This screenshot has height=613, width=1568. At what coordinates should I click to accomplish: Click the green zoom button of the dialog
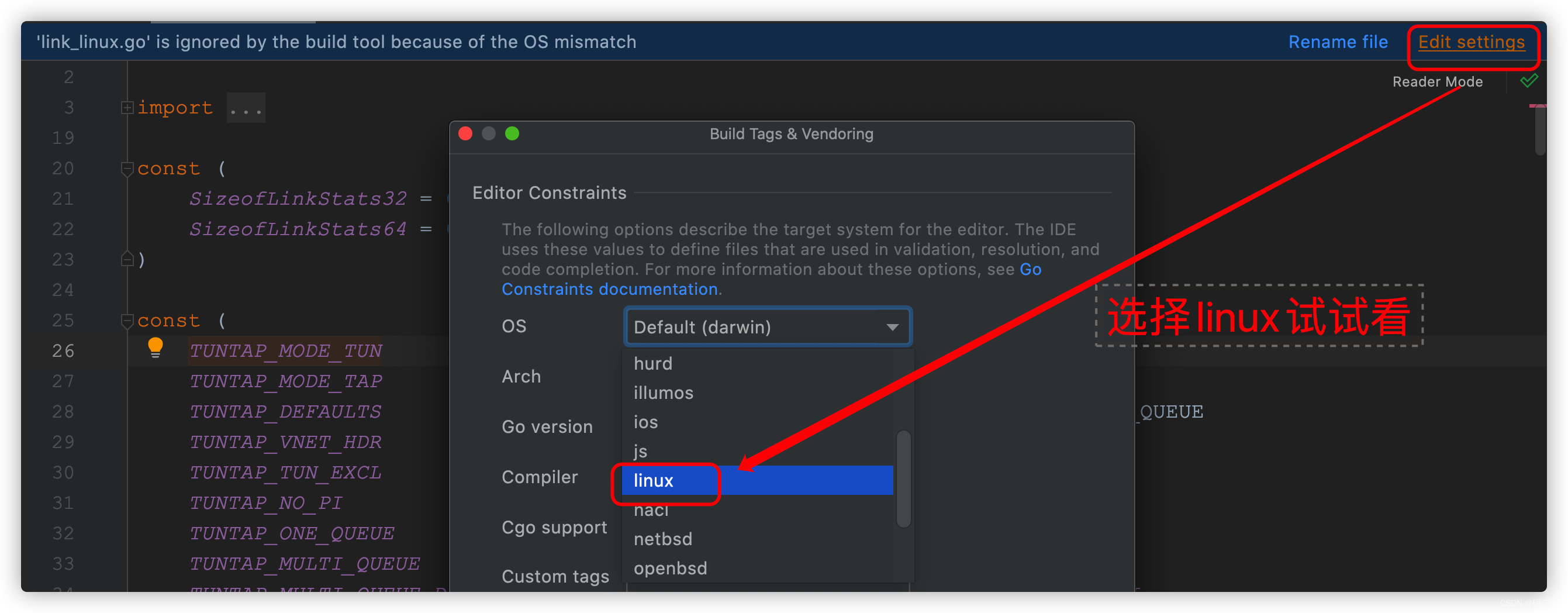(512, 133)
